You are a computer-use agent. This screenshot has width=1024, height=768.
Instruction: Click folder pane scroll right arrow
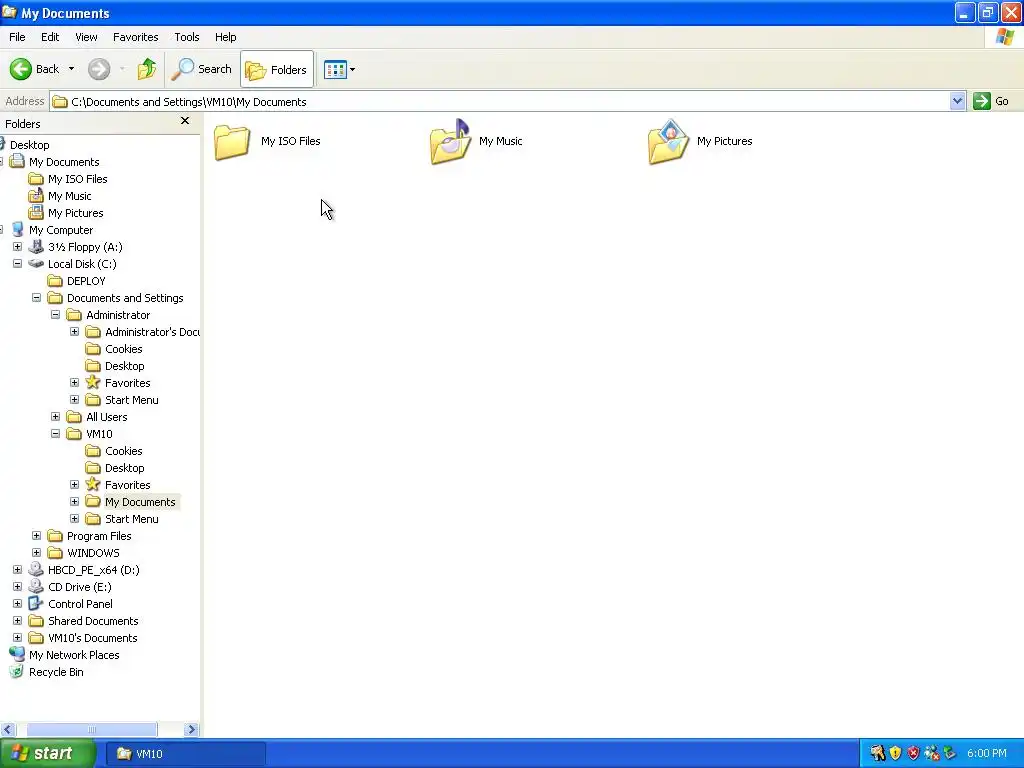tap(191, 729)
